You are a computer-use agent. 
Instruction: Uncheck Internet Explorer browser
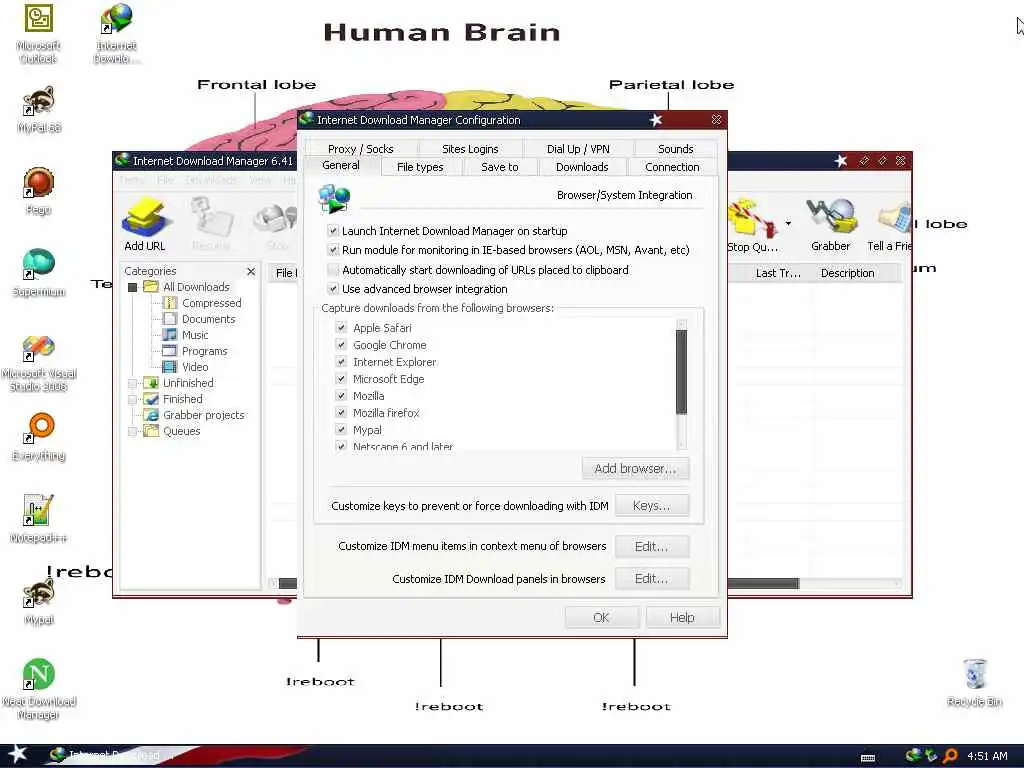pyautogui.click(x=341, y=361)
